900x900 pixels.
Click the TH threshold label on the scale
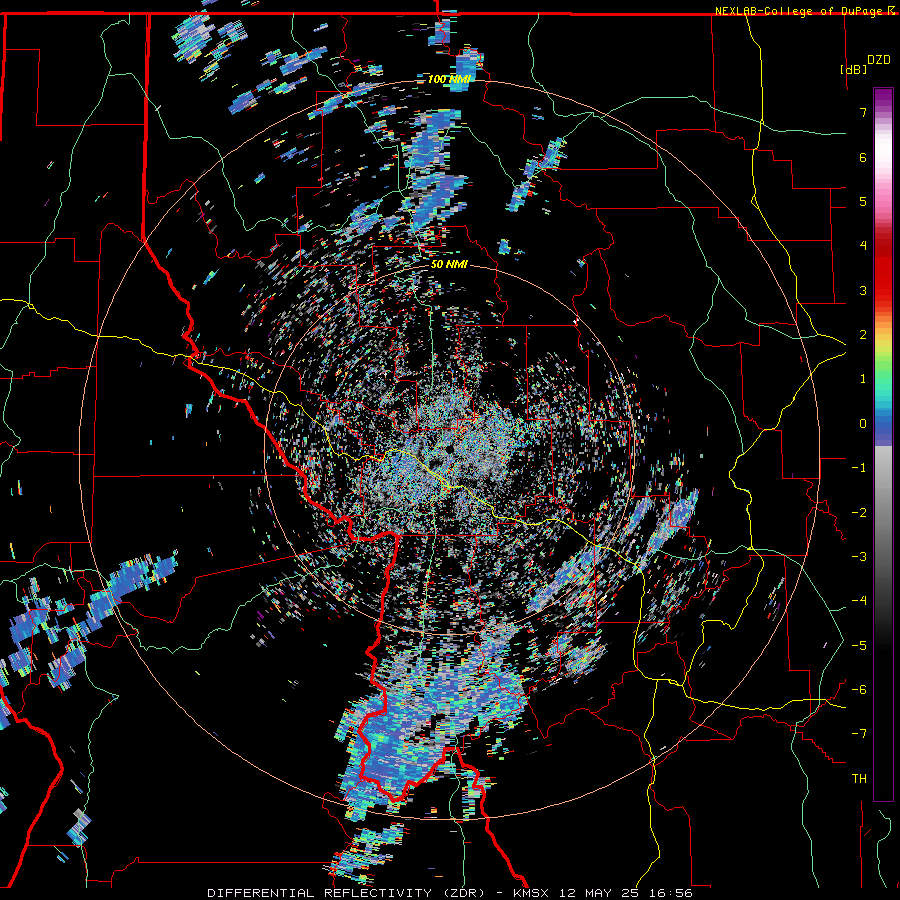[859, 779]
